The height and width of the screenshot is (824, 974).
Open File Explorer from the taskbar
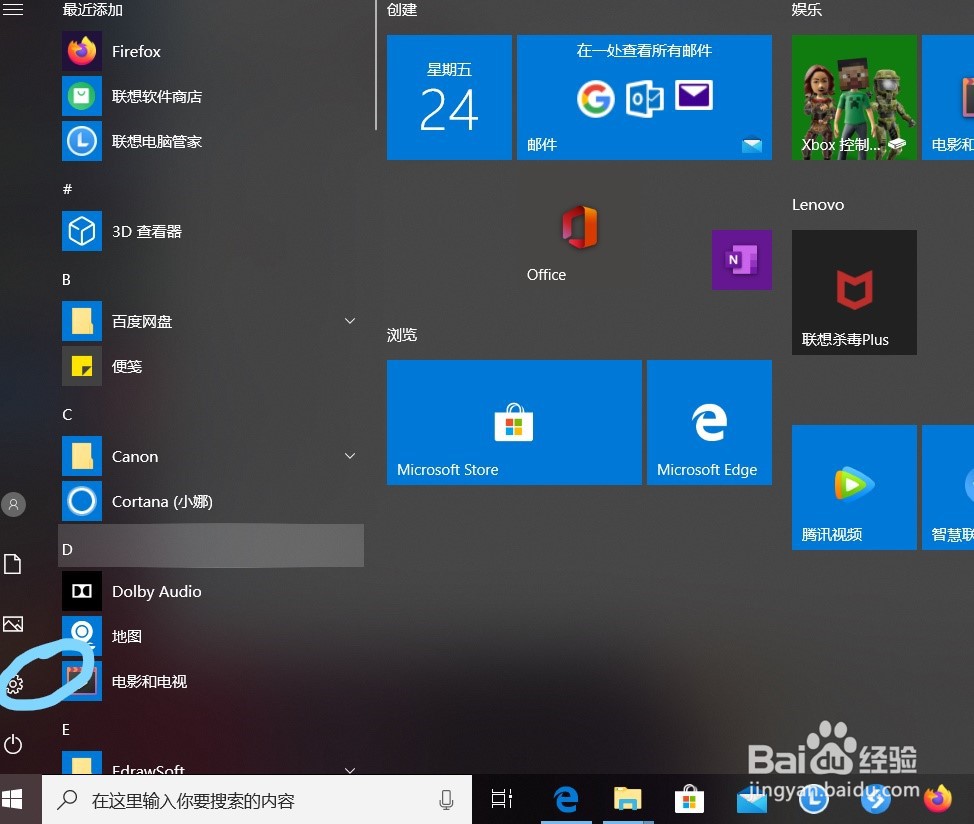pyautogui.click(x=628, y=799)
